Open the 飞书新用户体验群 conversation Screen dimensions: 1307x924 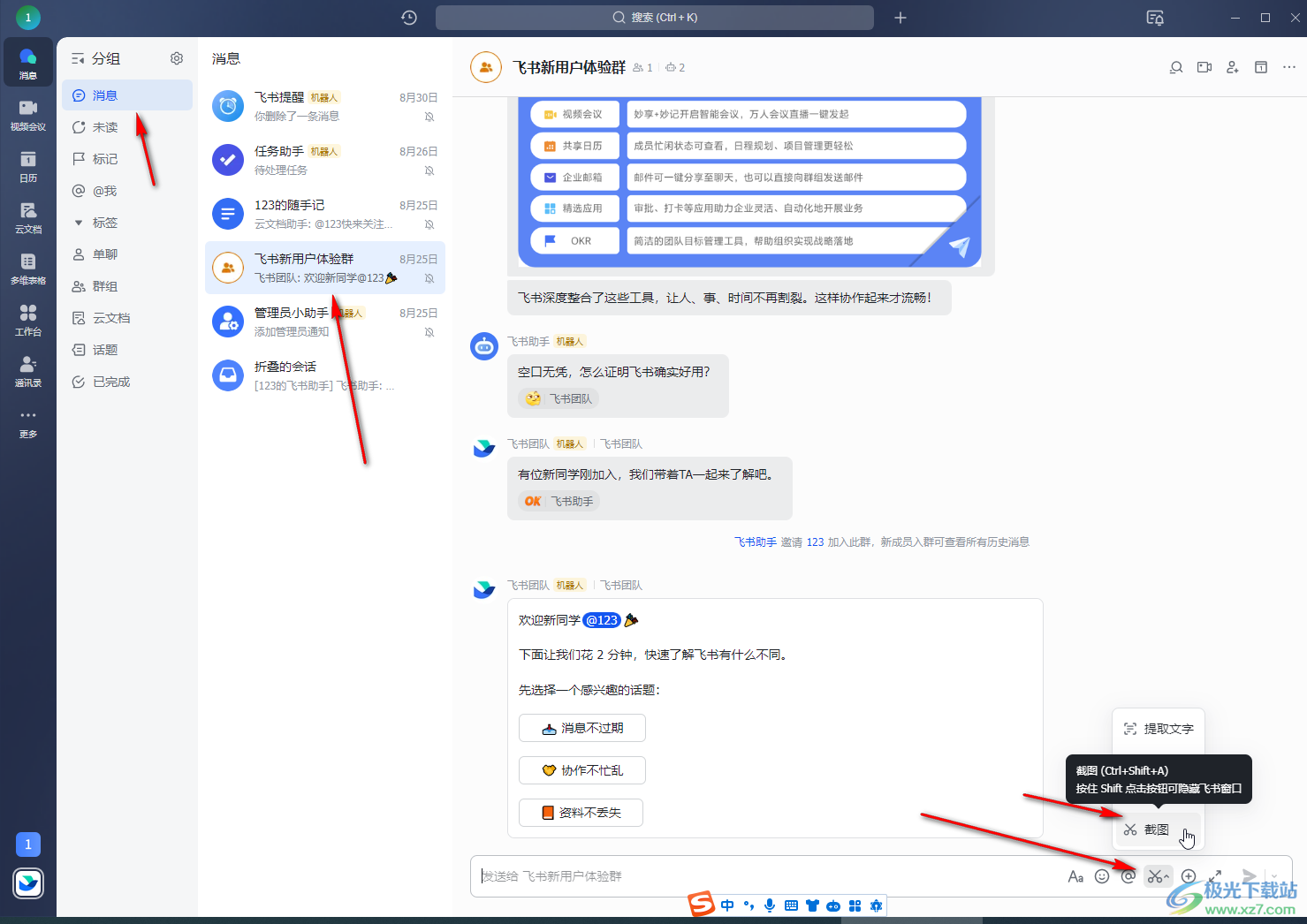325,268
